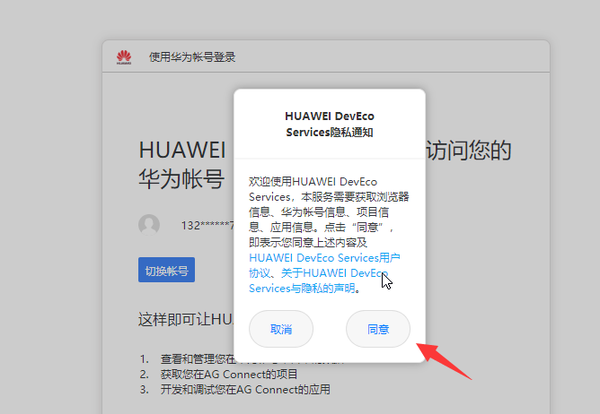Click the 取消 (Cancel) button
Screen dimensions: 600x414
point(281,329)
